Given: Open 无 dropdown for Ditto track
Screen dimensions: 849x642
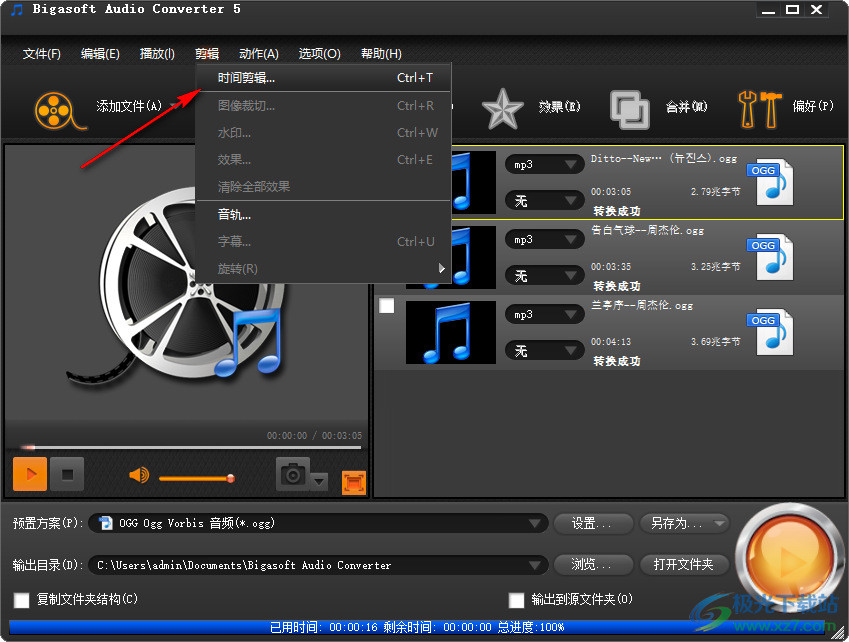Looking at the screenshot, I should 544,201.
